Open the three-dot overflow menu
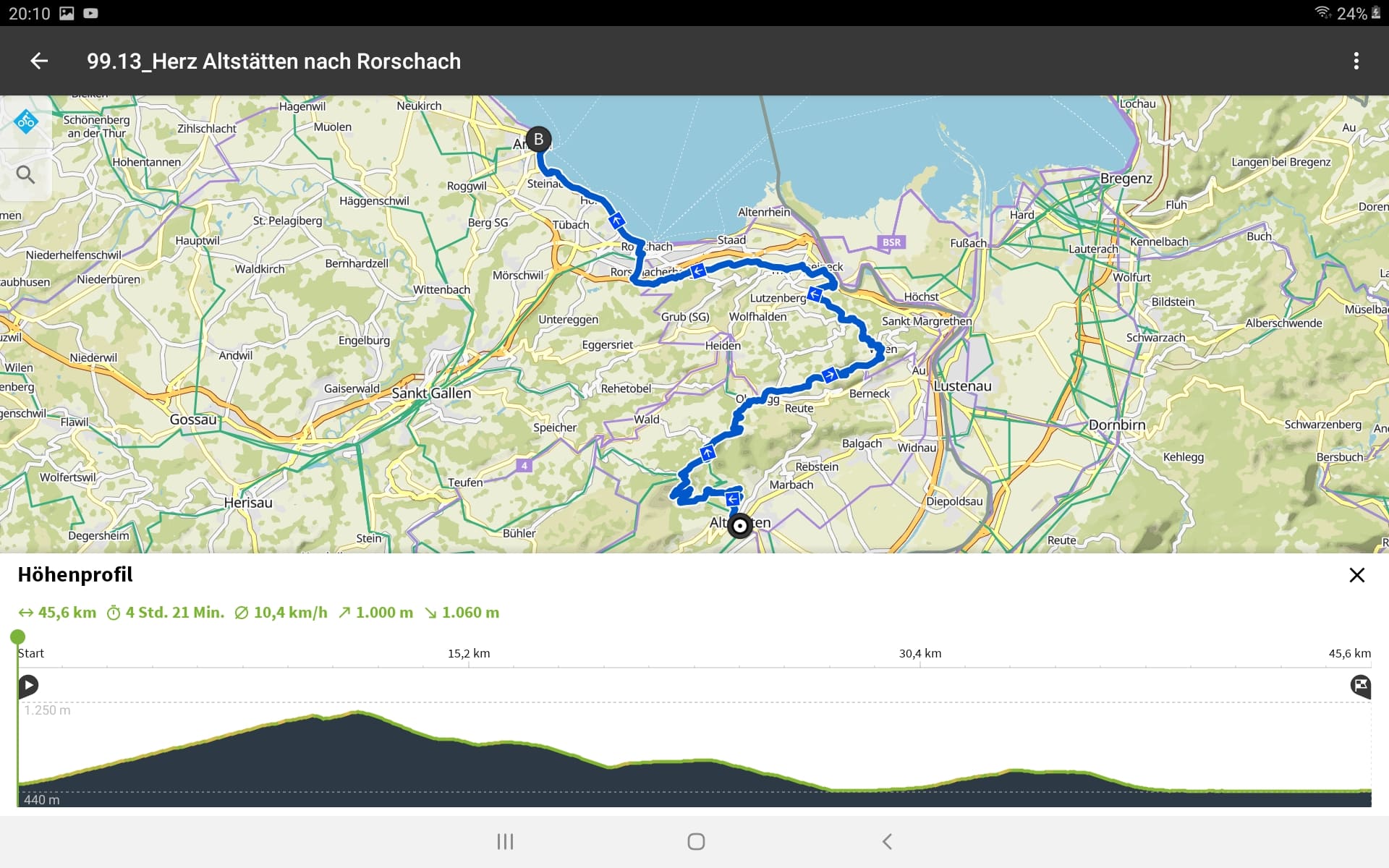This screenshot has width=1389, height=868. click(1356, 61)
